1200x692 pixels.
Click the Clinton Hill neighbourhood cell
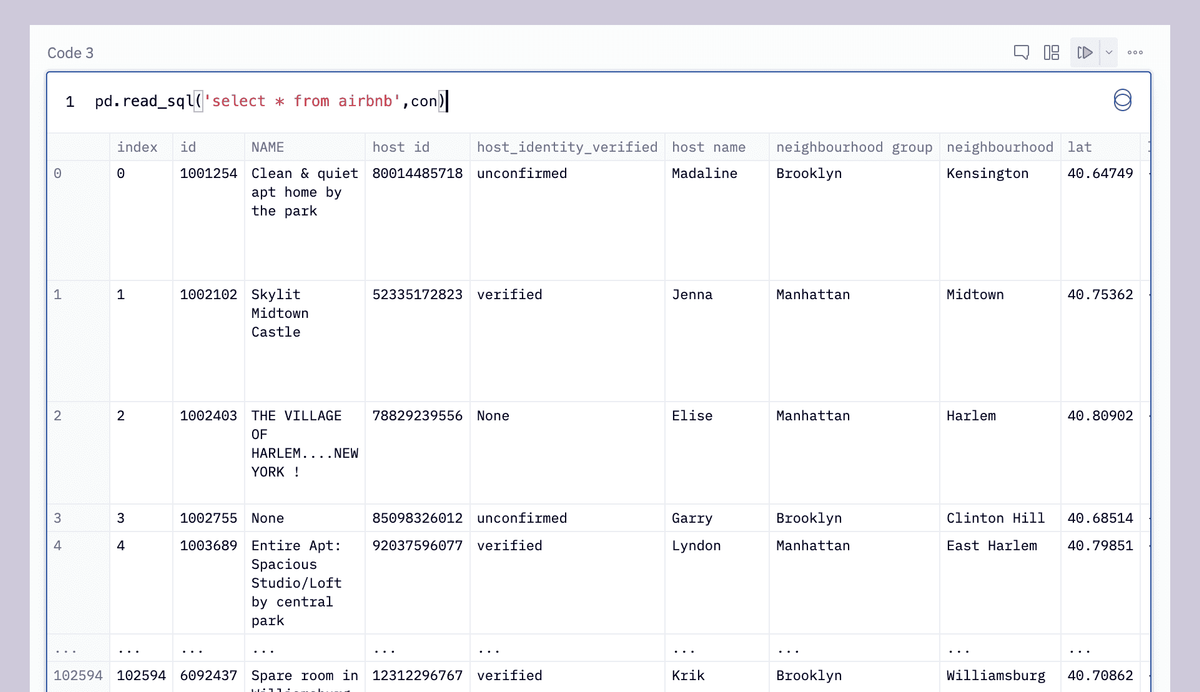995,518
